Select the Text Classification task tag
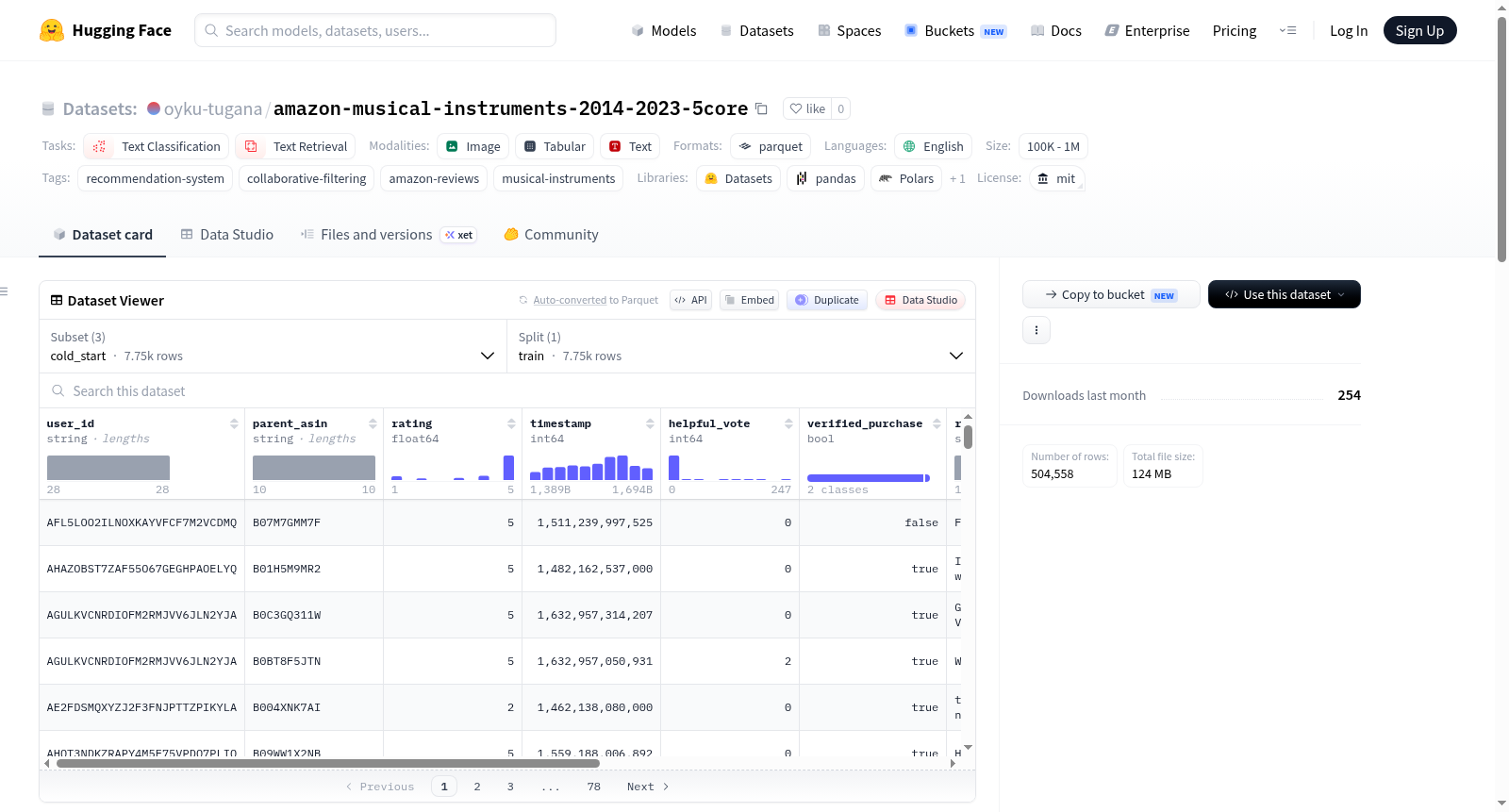 (157, 146)
